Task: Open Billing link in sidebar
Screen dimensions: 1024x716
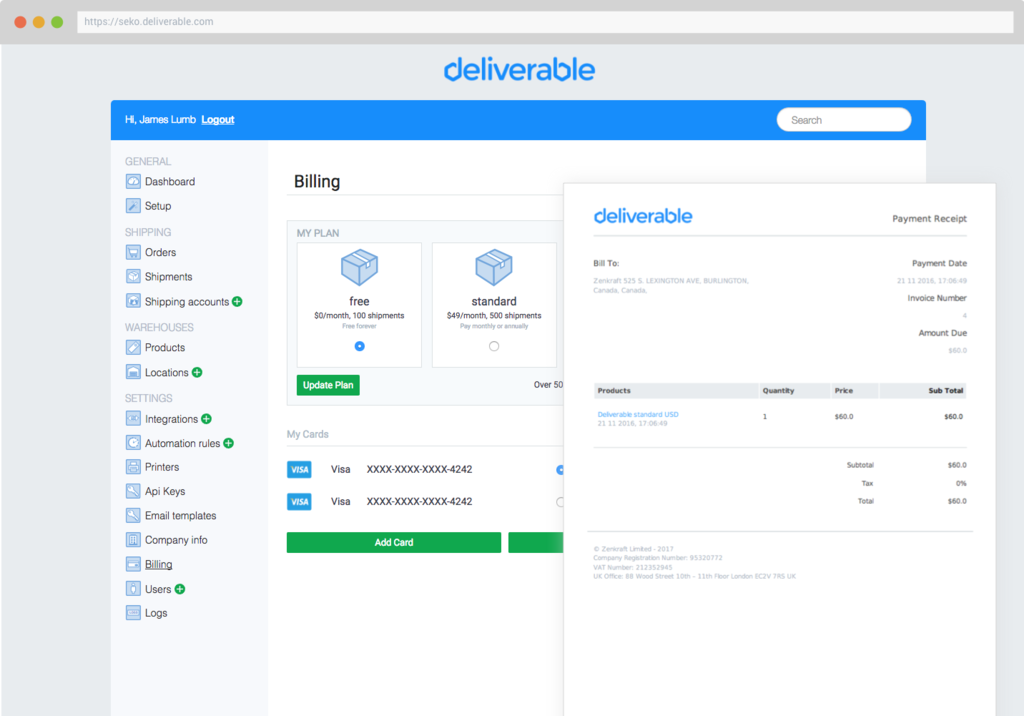Action: coord(159,564)
